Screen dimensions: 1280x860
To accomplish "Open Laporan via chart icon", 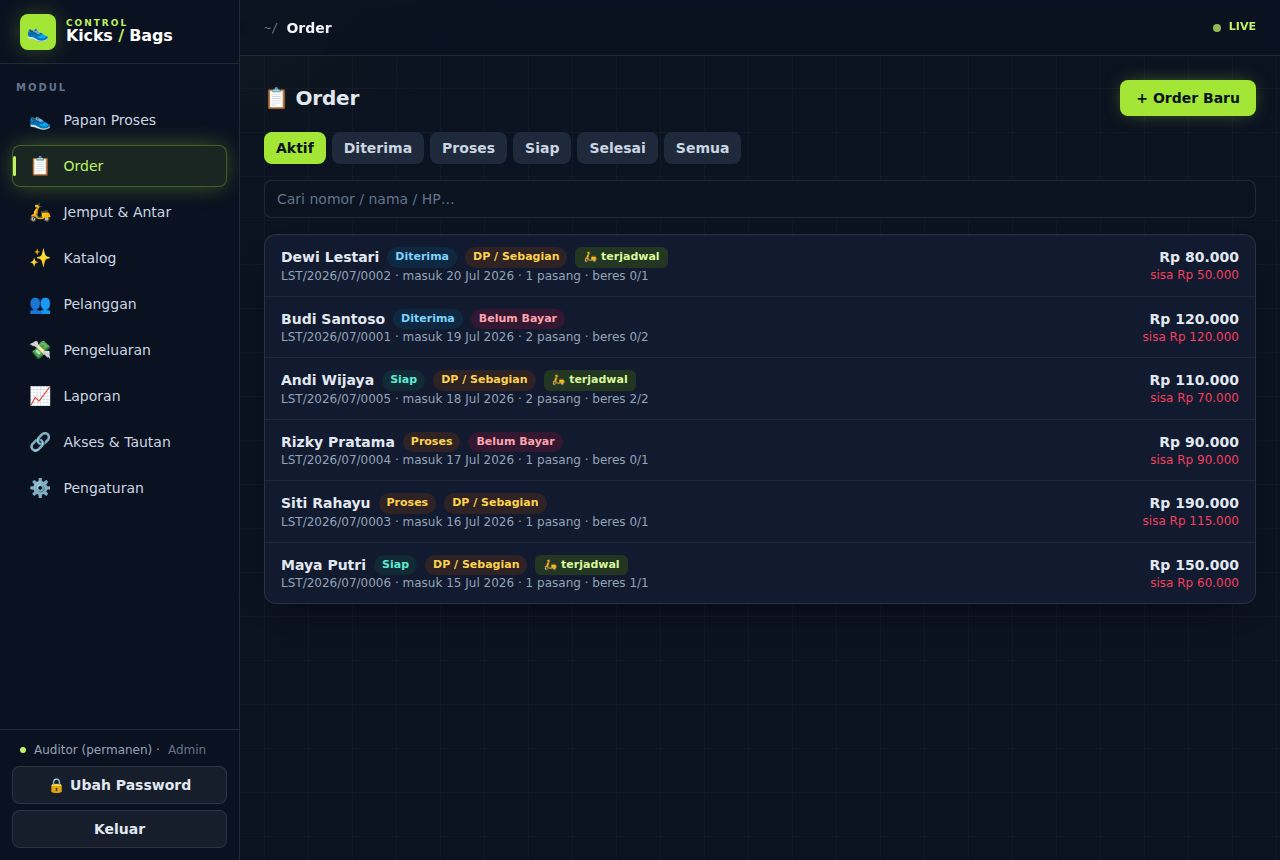I will pos(40,396).
